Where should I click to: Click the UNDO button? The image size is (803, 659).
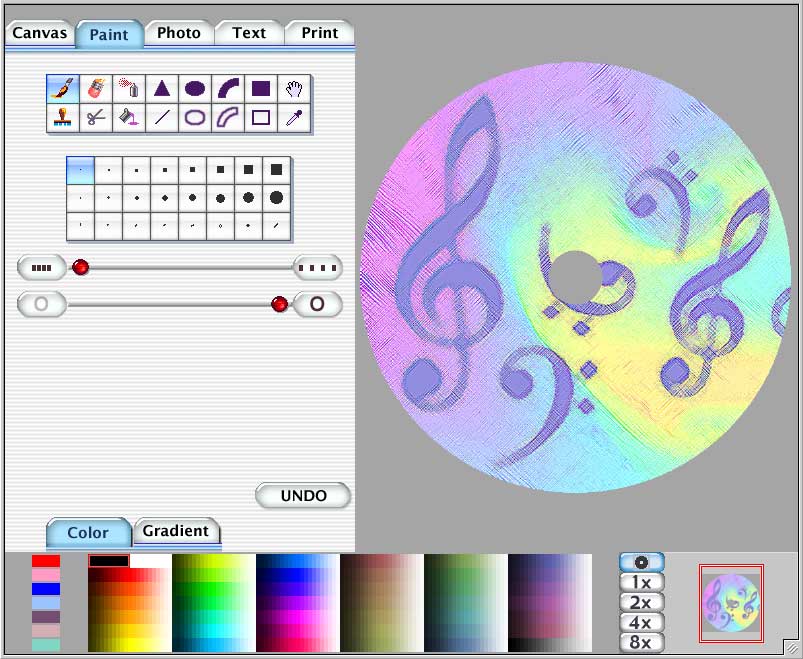click(x=303, y=496)
